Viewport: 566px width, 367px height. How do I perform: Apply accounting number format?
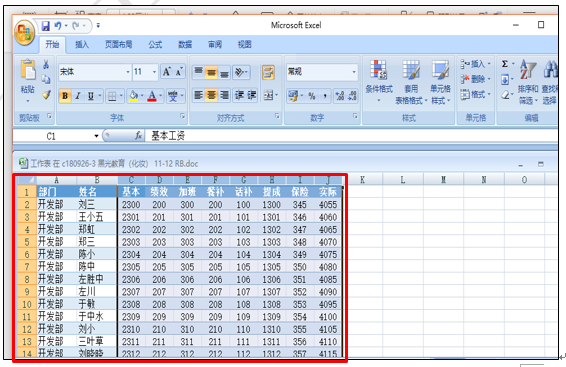point(293,96)
